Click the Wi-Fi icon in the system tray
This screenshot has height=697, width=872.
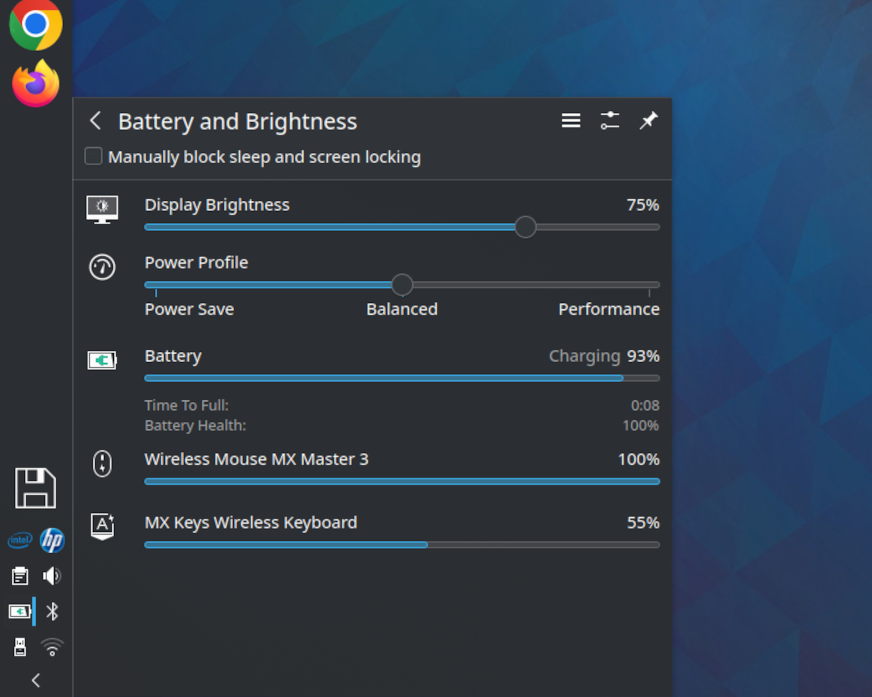51,648
